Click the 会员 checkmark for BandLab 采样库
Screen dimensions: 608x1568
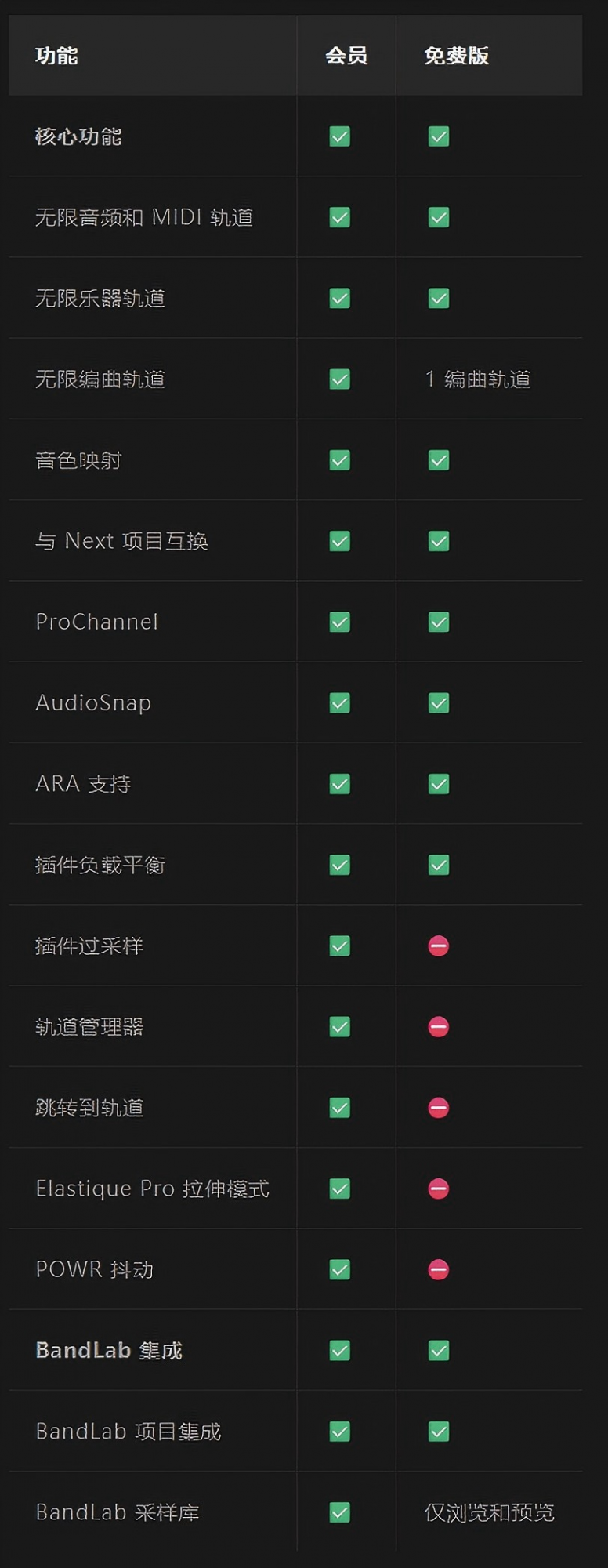pyautogui.click(x=339, y=1512)
